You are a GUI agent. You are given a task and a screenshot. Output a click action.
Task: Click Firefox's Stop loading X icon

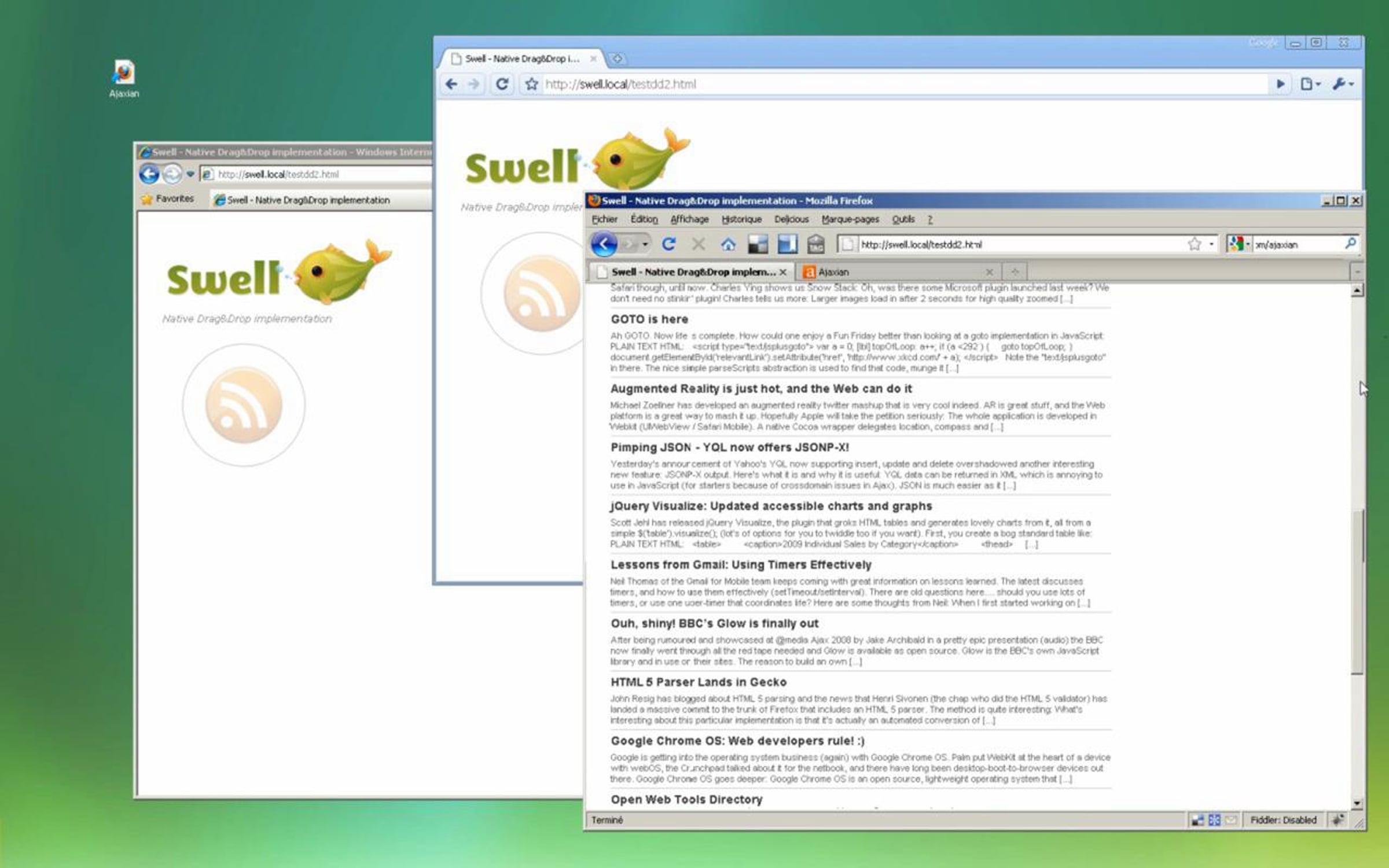pyautogui.click(x=699, y=244)
